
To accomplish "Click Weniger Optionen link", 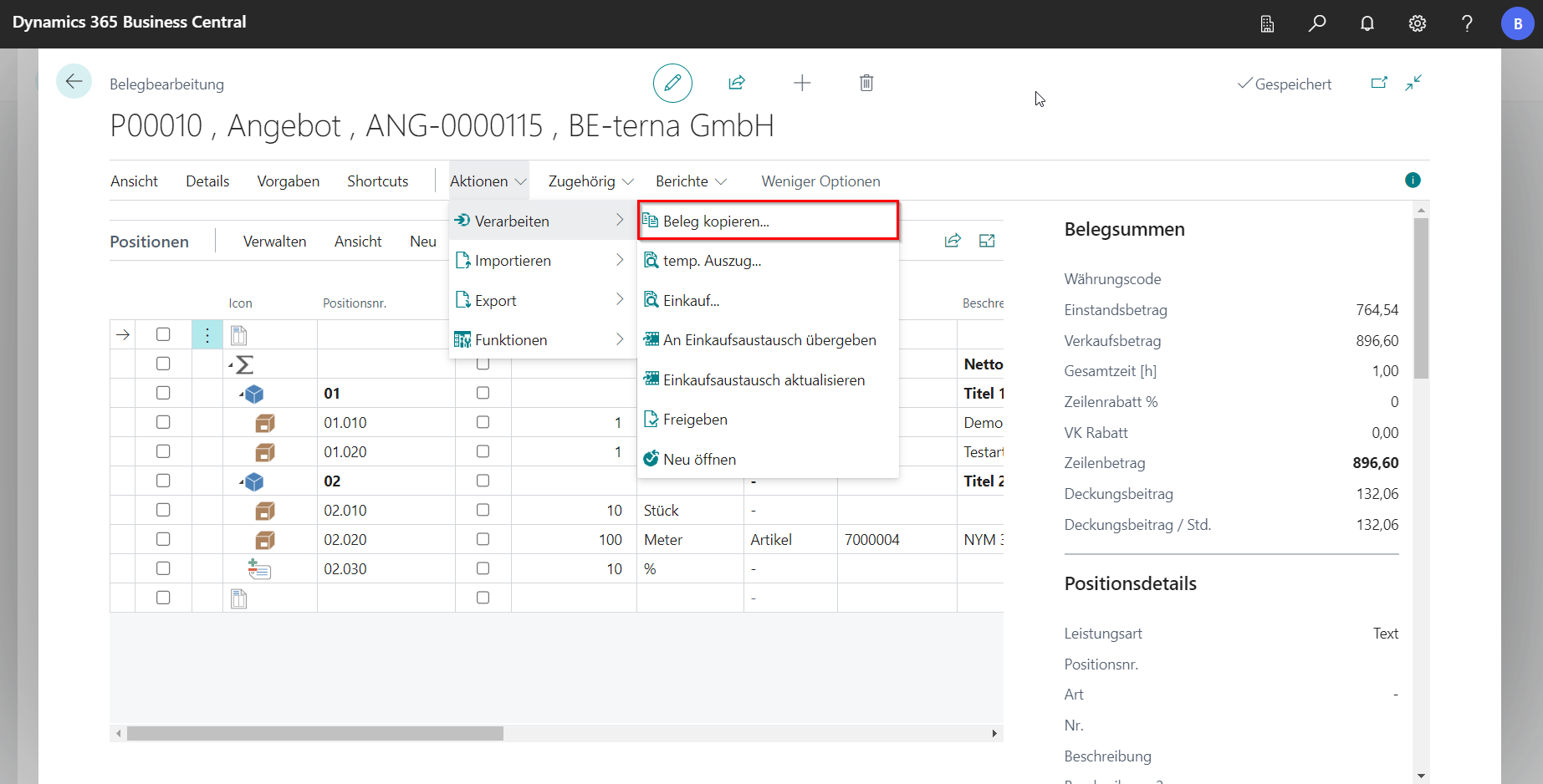I will click(820, 181).
